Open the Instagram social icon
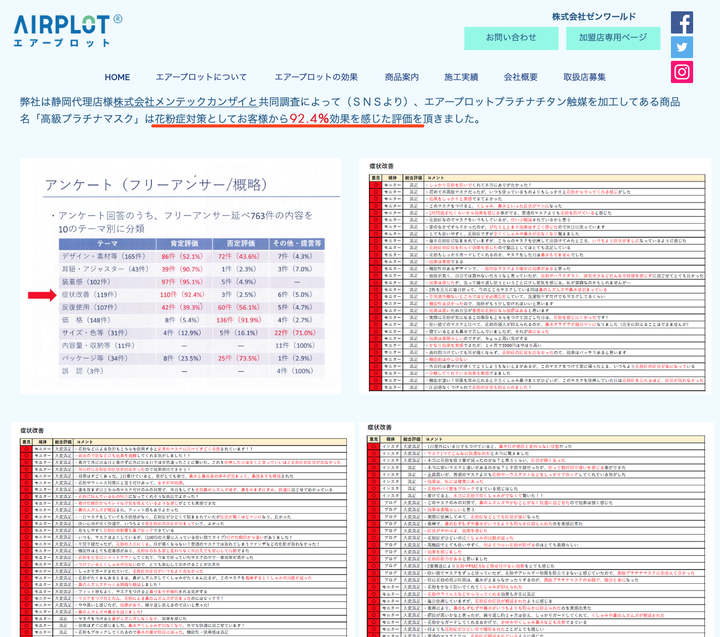 (682, 72)
